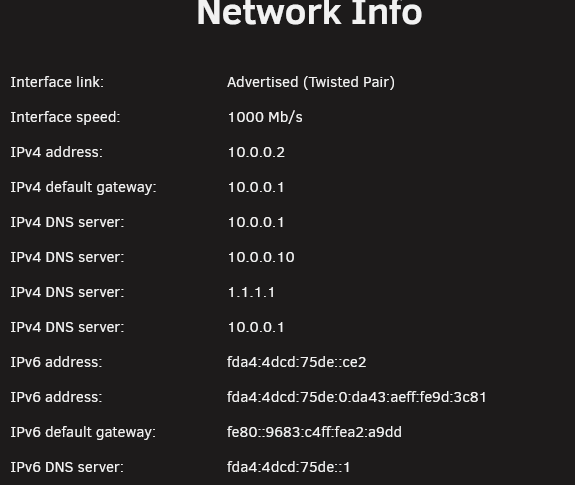Image resolution: width=575 pixels, height=485 pixels.
Task: Select the IPv4 default gateway value 10.0.0.1
Action: (256, 187)
